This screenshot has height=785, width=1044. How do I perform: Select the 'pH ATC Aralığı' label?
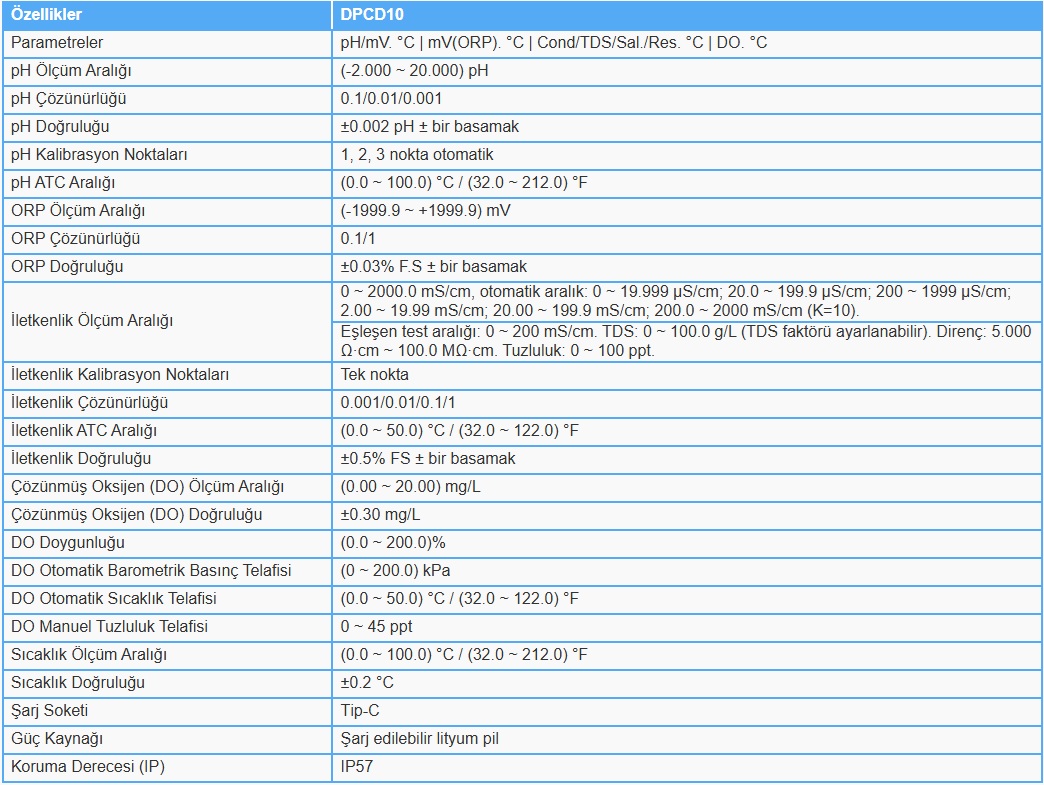point(63,182)
